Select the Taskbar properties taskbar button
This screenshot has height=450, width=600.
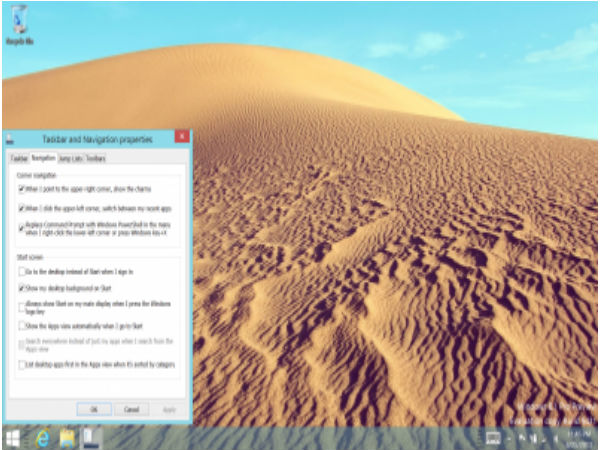pos(92,439)
